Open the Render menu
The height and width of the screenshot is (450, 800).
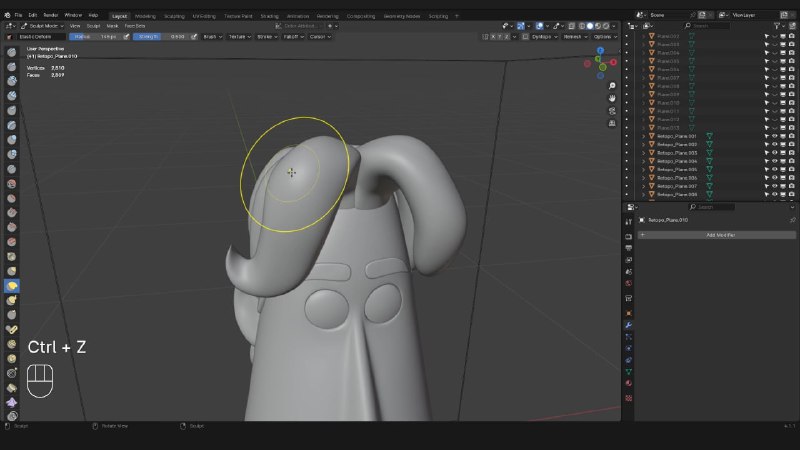point(51,15)
